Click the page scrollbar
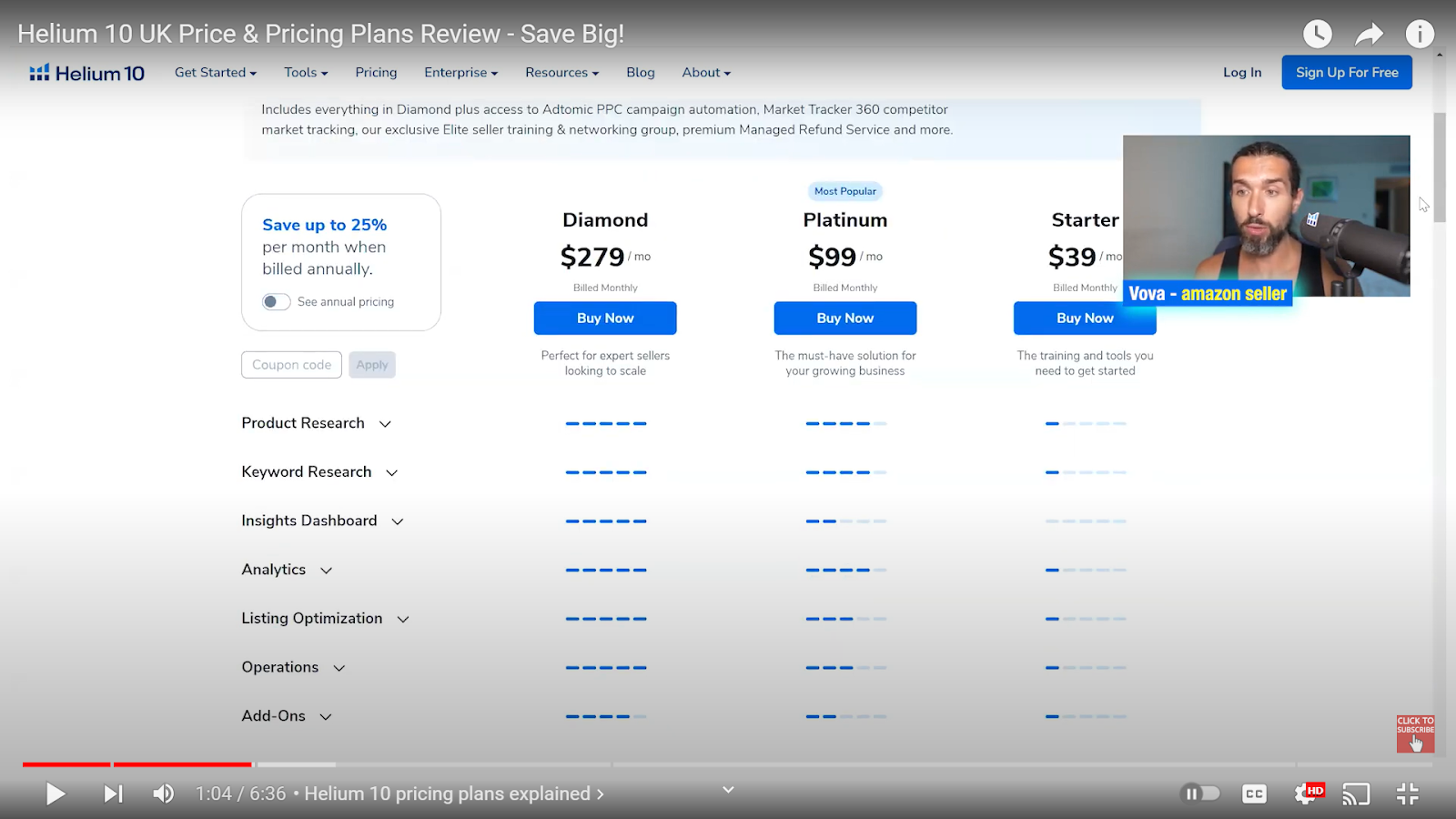1456x819 pixels. (x=1440, y=167)
